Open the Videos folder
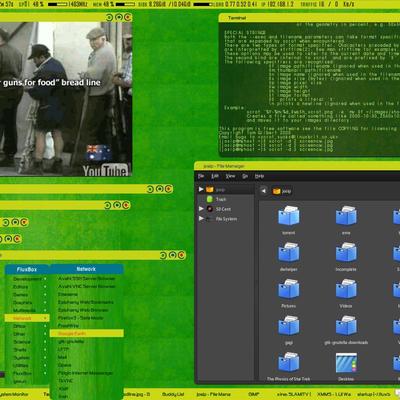400x400 pixels. point(346,293)
